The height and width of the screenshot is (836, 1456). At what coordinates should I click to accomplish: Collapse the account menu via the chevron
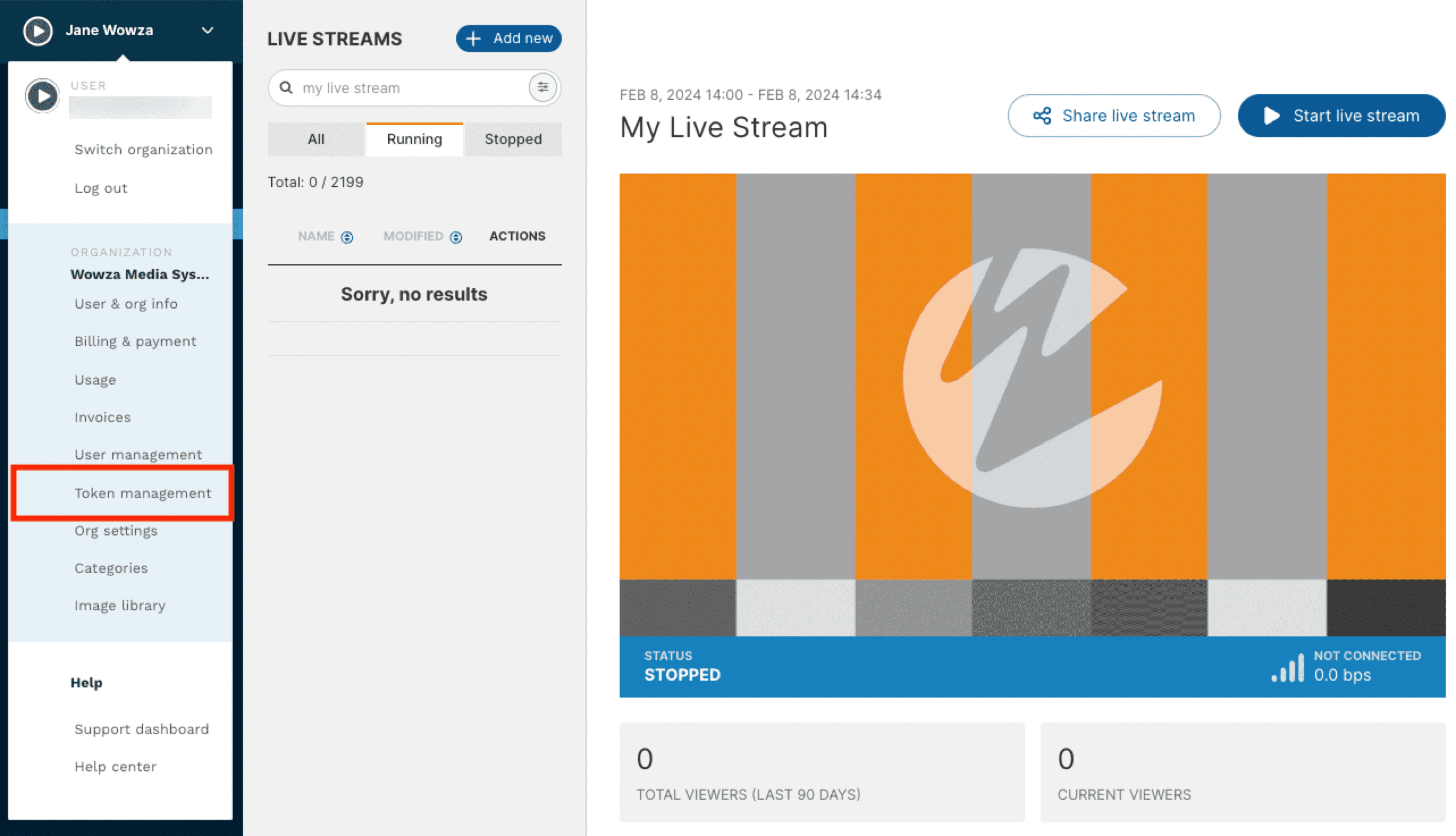[x=208, y=30]
